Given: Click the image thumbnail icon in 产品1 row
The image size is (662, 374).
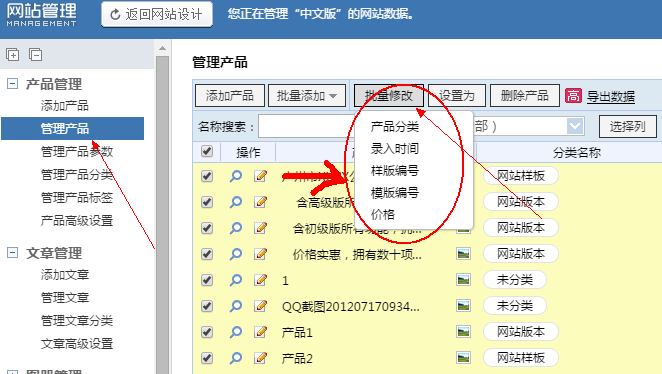Looking at the screenshot, I should click(x=464, y=332).
